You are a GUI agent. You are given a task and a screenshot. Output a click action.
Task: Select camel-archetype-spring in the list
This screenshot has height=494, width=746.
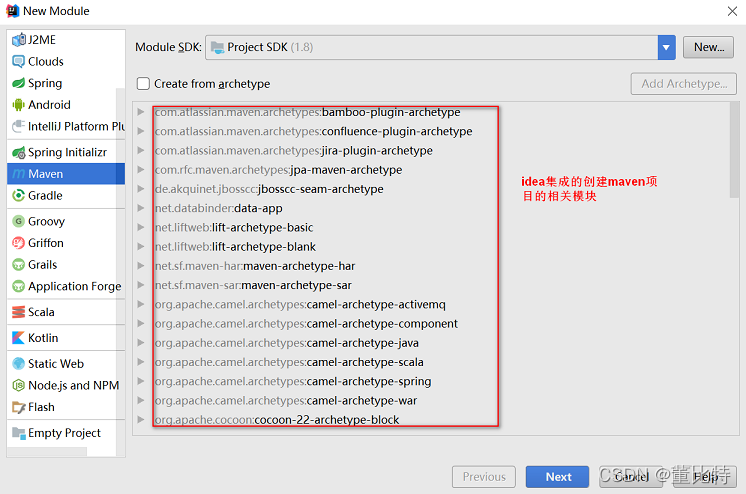(293, 381)
